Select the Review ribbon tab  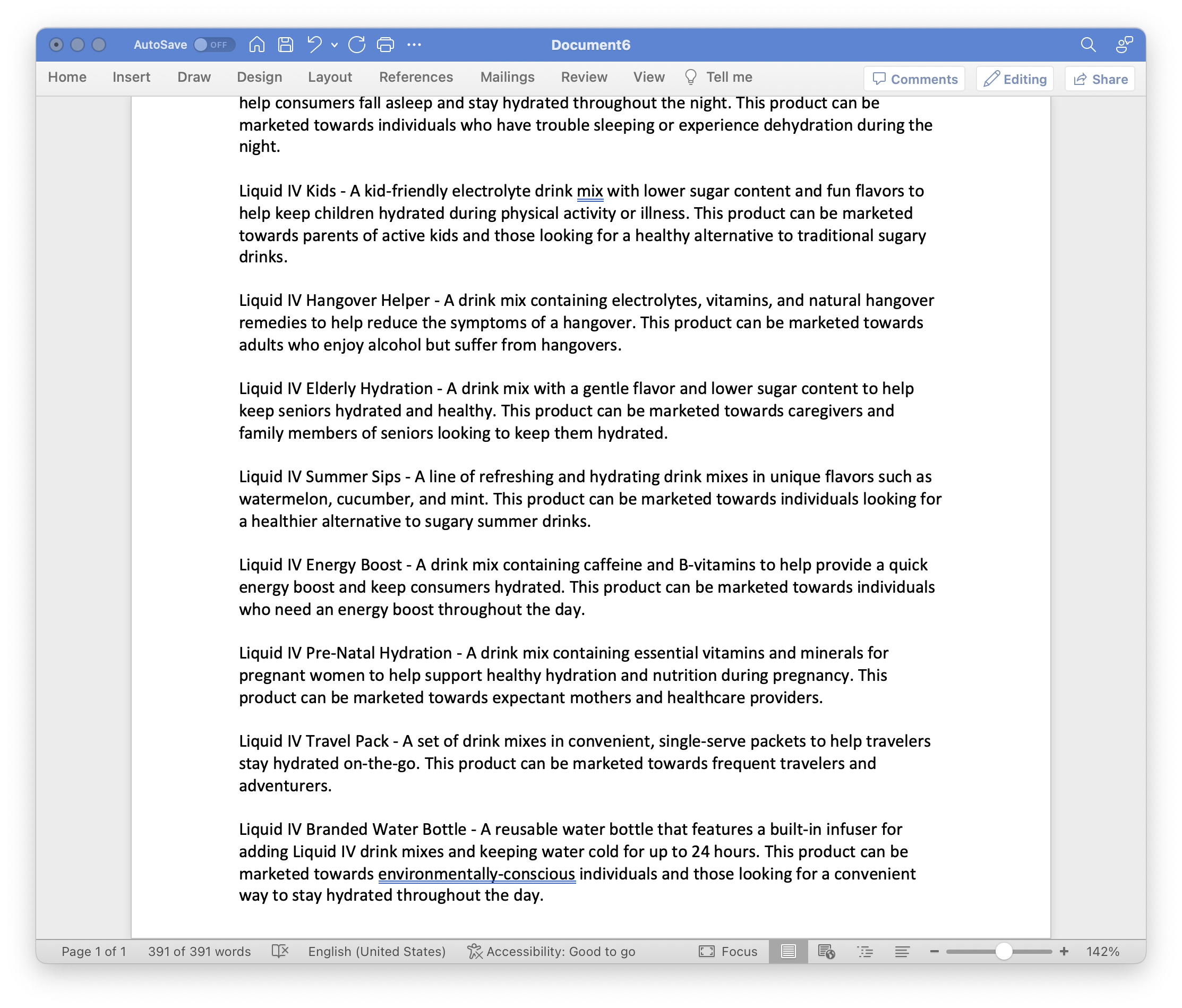click(583, 77)
